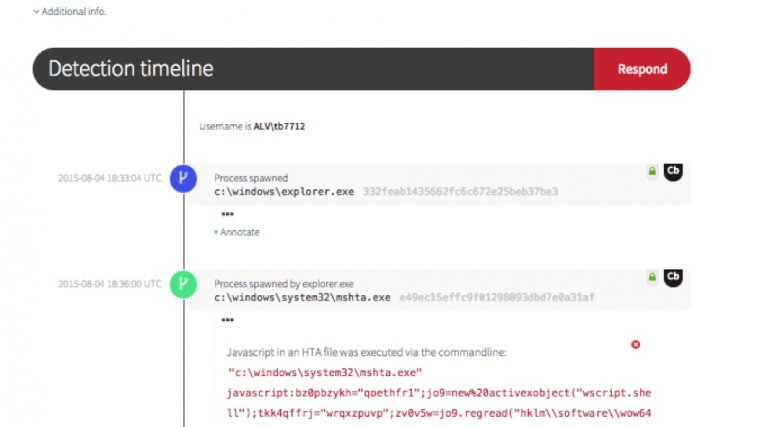The image size is (765, 427).
Task: Click the 18:36:00 UTC timestamp
Action: pos(109,284)
